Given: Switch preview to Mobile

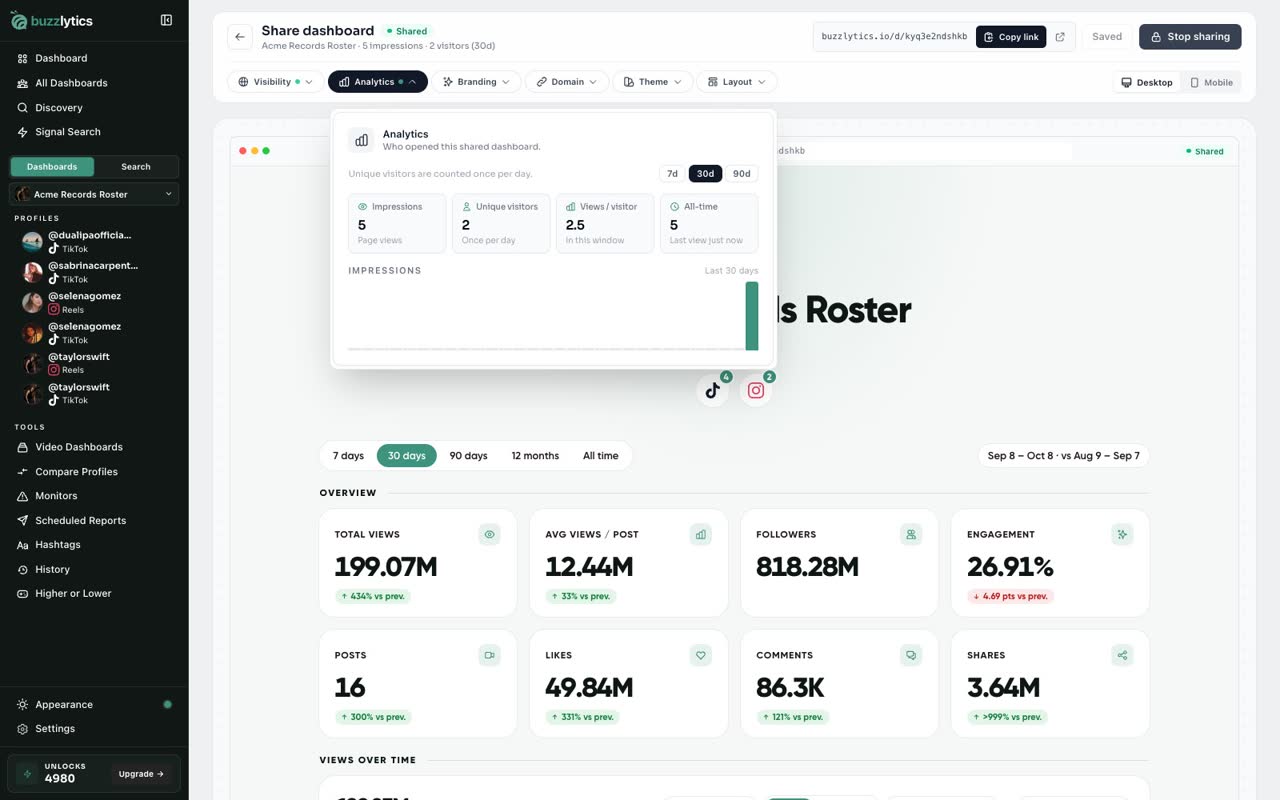Looking at the screenshot, I should point(1211,83).
